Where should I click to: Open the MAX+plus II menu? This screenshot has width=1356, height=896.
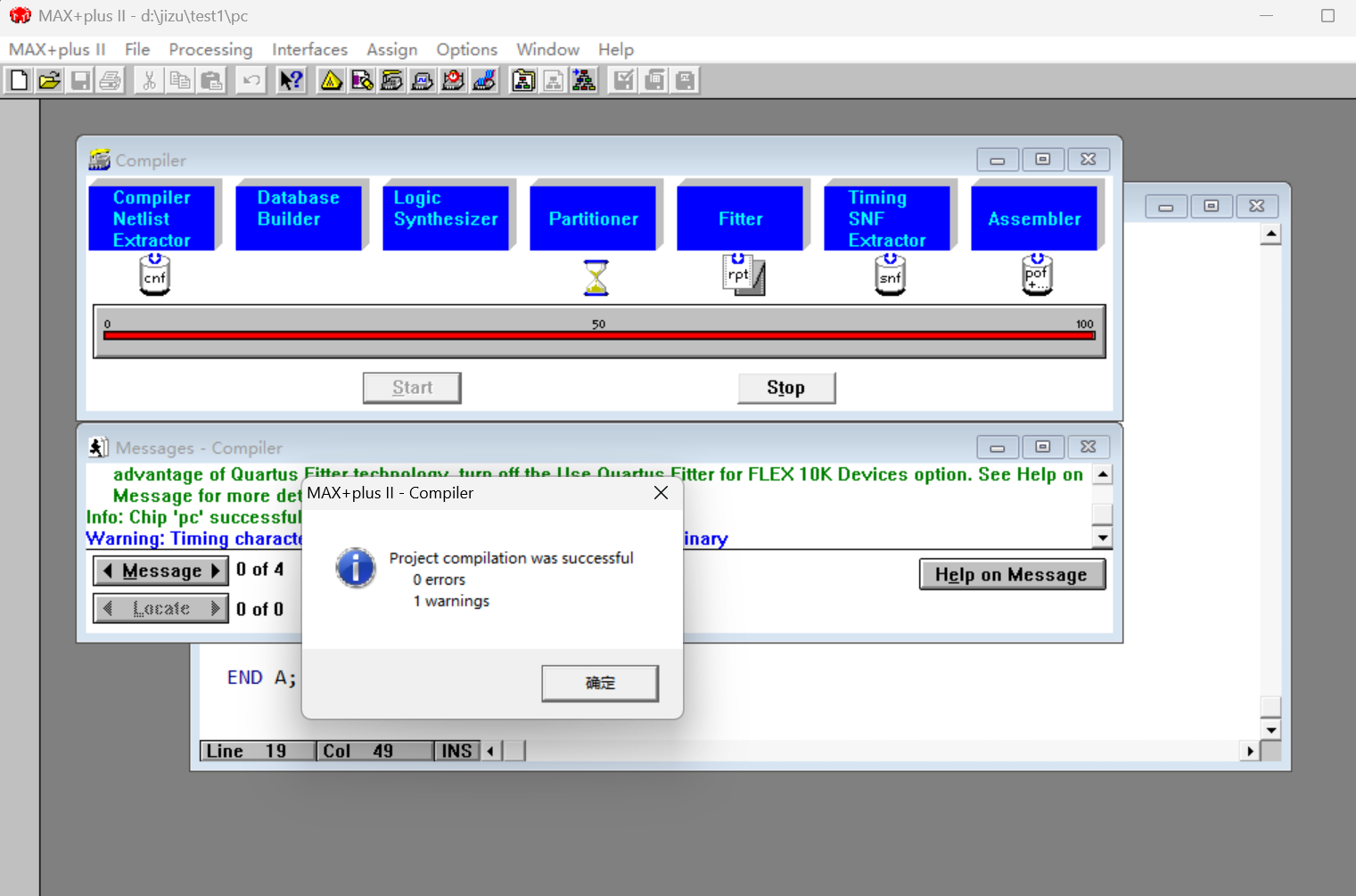(x=57, y=50)
